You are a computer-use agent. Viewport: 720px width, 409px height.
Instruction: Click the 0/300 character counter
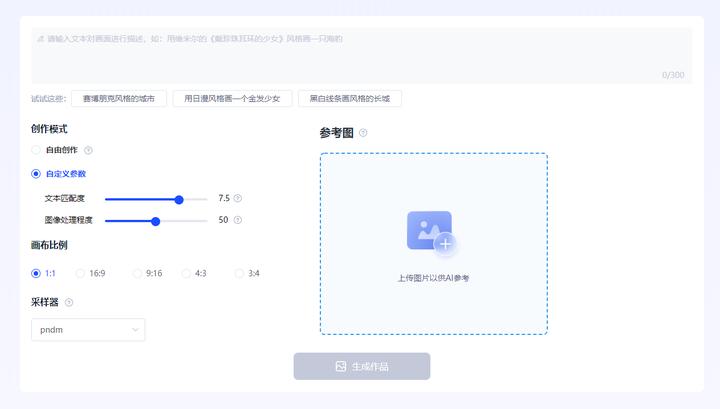coord(673,75)
